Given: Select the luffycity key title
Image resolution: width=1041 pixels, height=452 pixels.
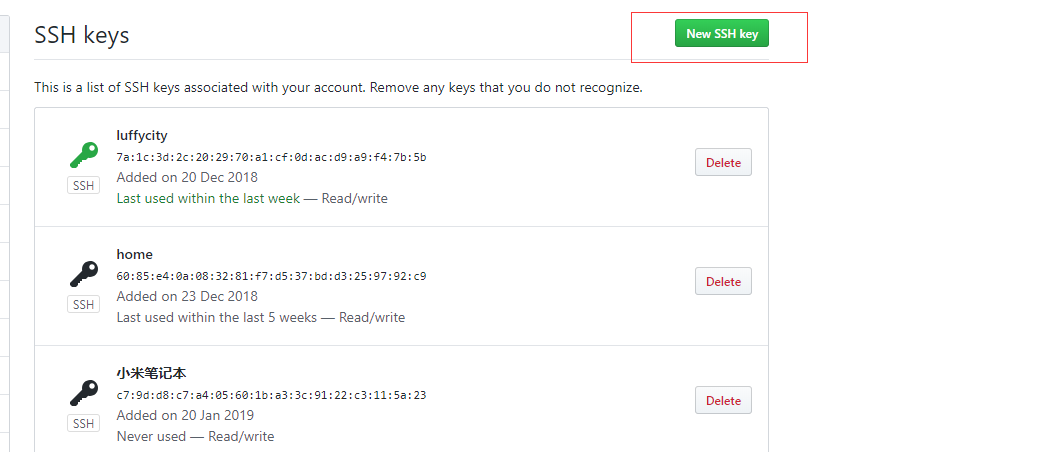Looking at the screenshot, I should click(x=141, y=135).
